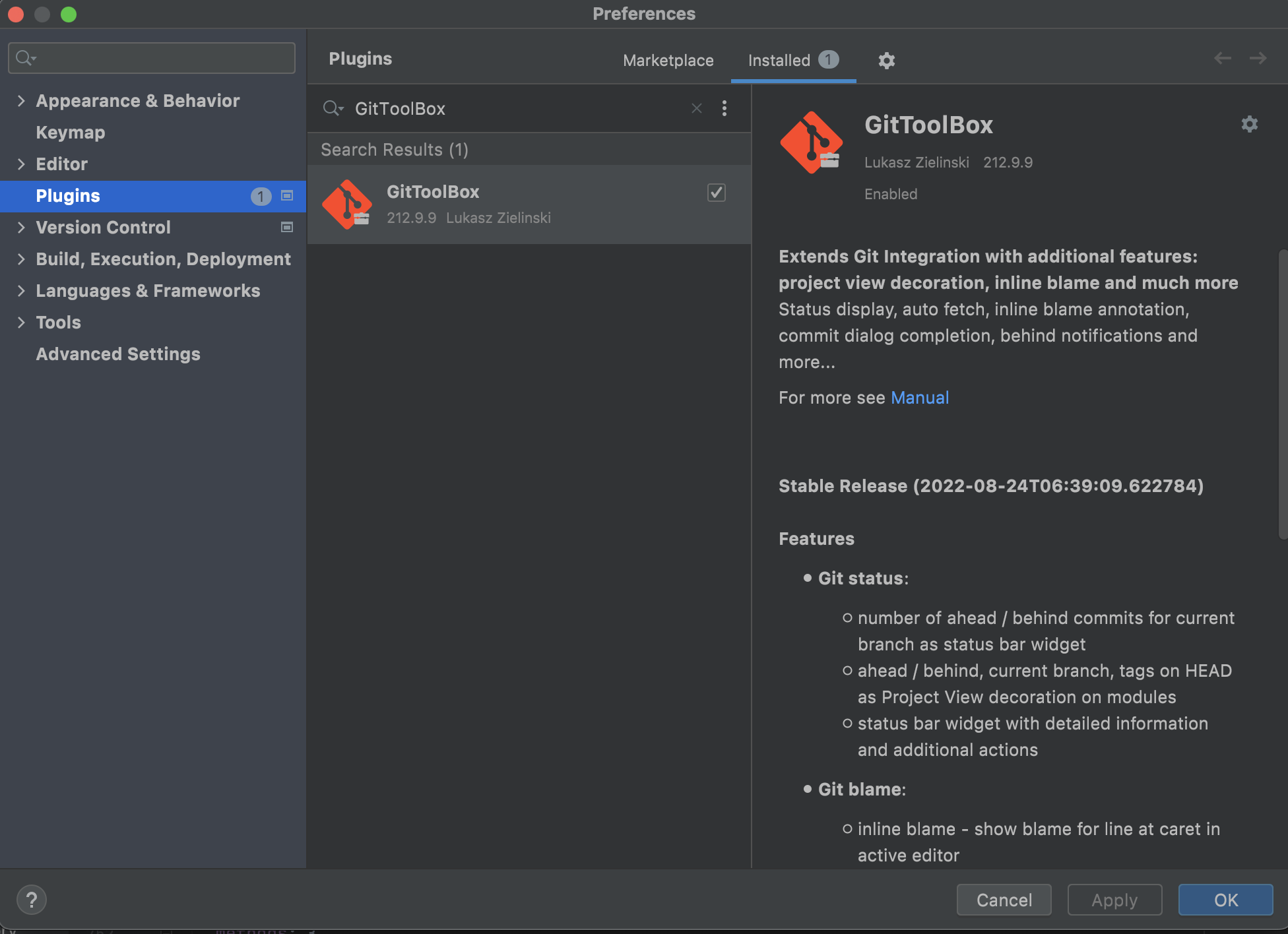This screenshot has height=934, width=1288.
Task: Navigate forward with the right arrow
Action: (1258, 58)
